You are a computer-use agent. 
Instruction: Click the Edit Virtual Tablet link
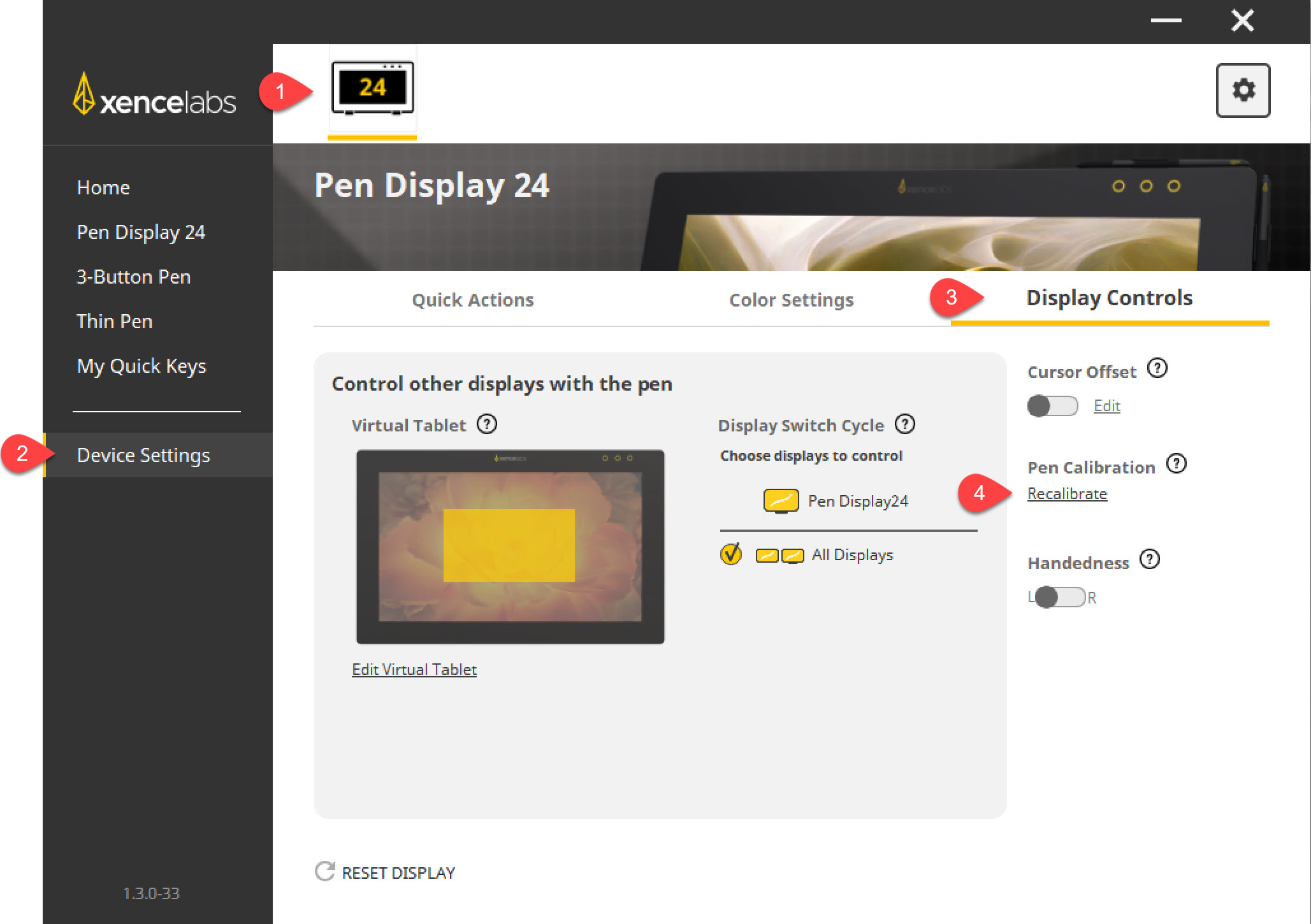pyautogui.click(x=414, y=669)
